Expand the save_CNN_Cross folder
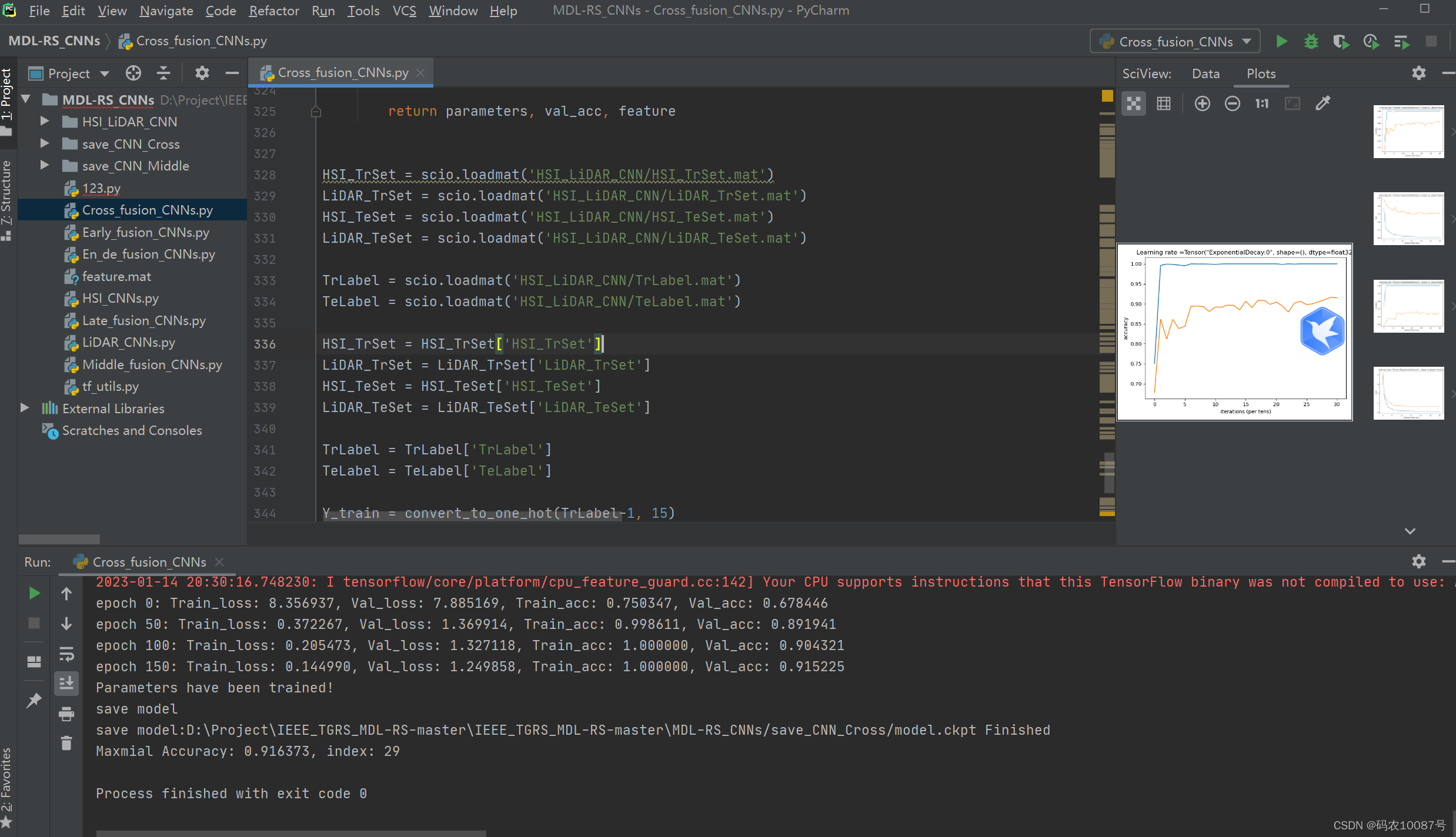 (x=45, y=143)
